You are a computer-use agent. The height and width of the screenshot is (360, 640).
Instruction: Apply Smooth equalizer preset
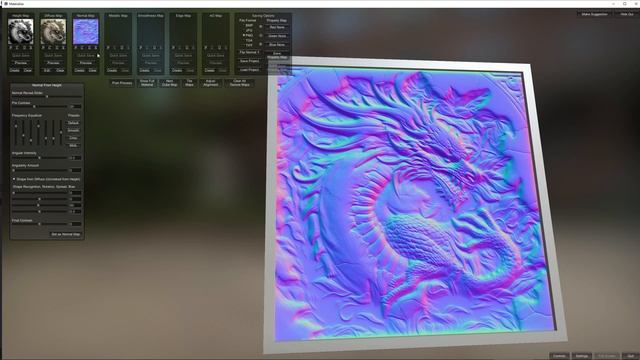pyautogui.click(x=73, y=131)
